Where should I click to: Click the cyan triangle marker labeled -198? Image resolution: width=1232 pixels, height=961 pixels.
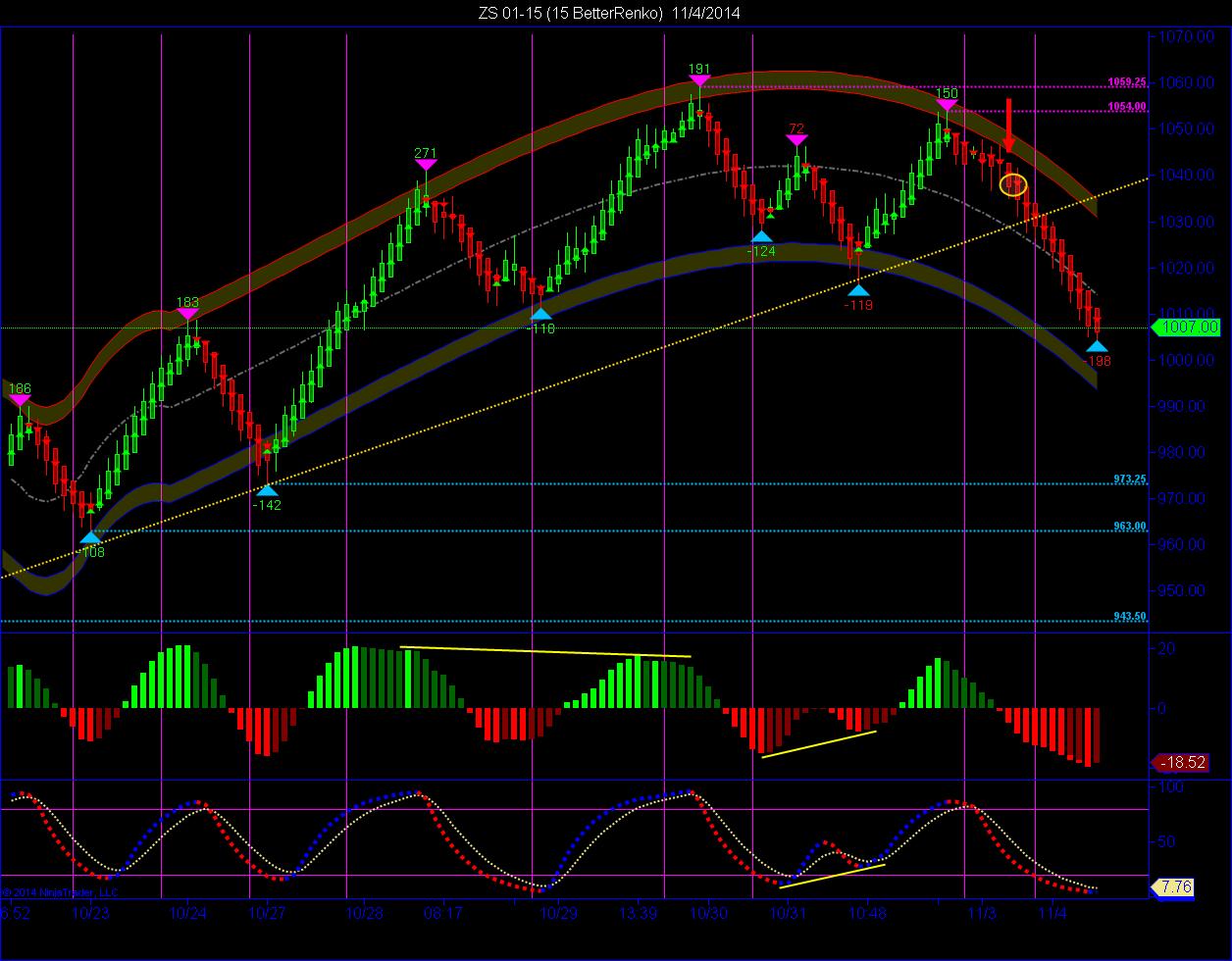(1097, 346)
